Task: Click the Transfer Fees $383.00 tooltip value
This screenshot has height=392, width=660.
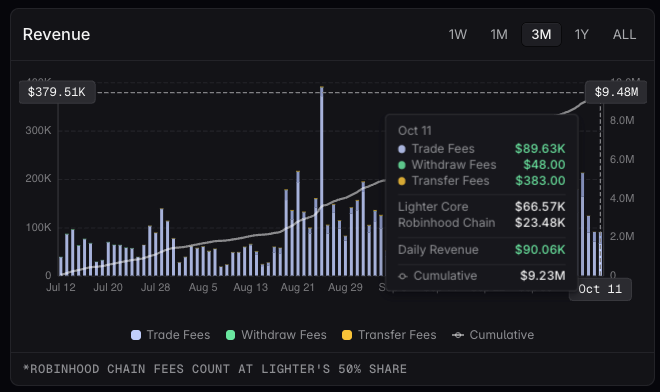Action: [x=540, y=181]
